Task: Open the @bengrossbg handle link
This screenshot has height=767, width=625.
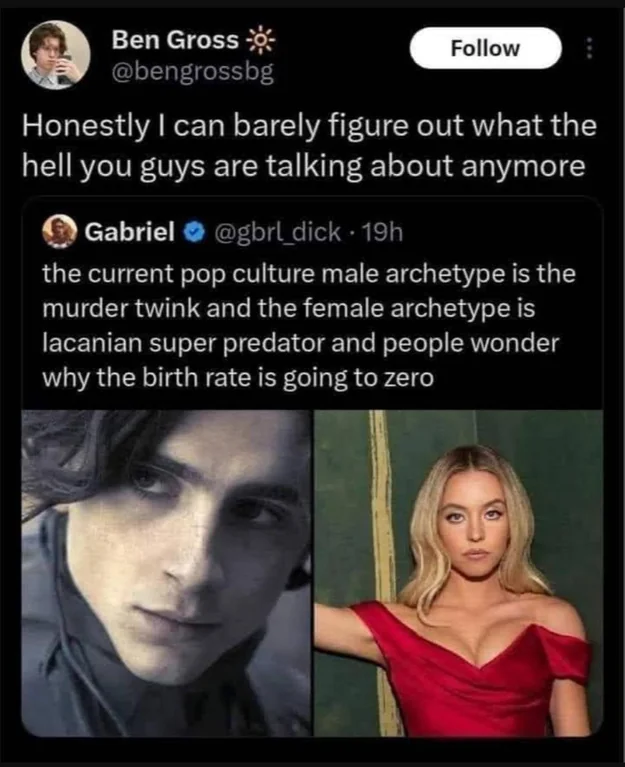Action: [x=193, y=72]
